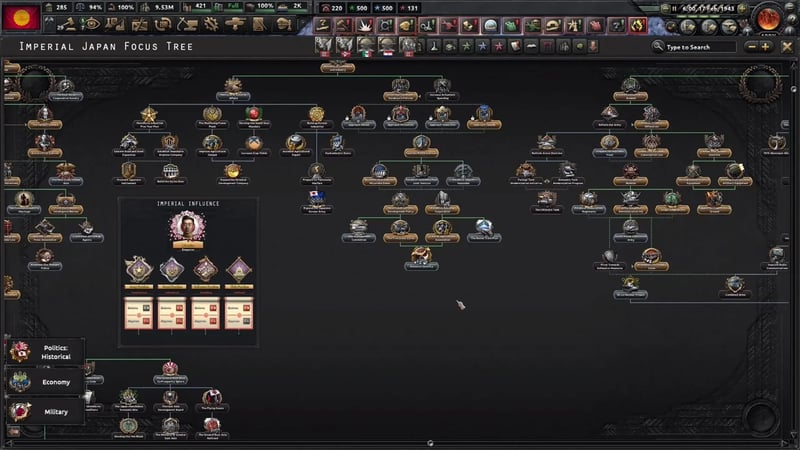Select the fourth faction emblem with building
This screenshot has height=450, width=800.
point(239,270)
